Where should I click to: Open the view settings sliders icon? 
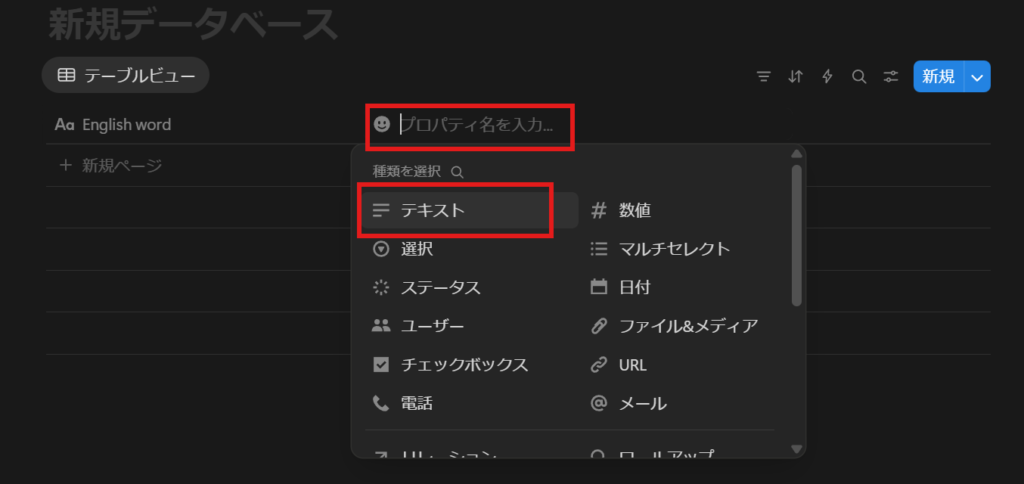[x=890, y=76]
